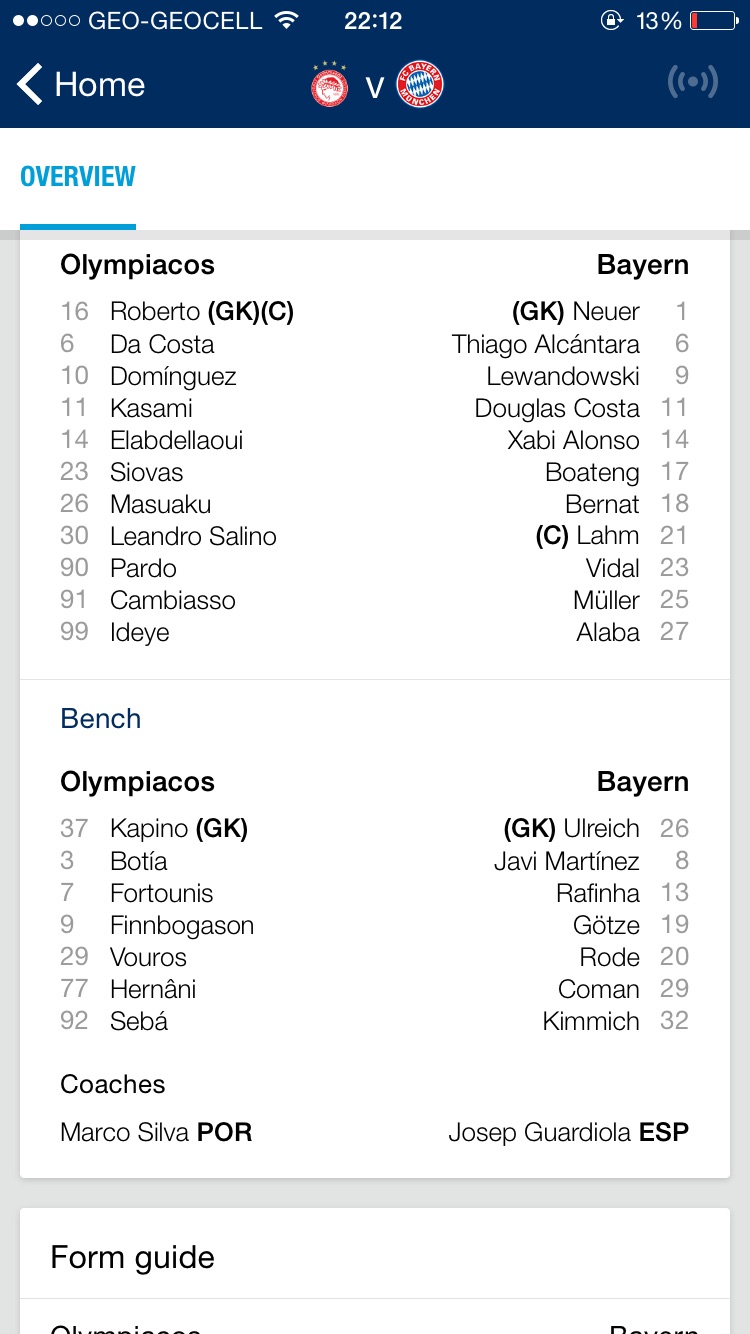Choose Finnbogason on the Olympiacos bench
This screenshot has width=750, height=1334.
coord(182,925)
